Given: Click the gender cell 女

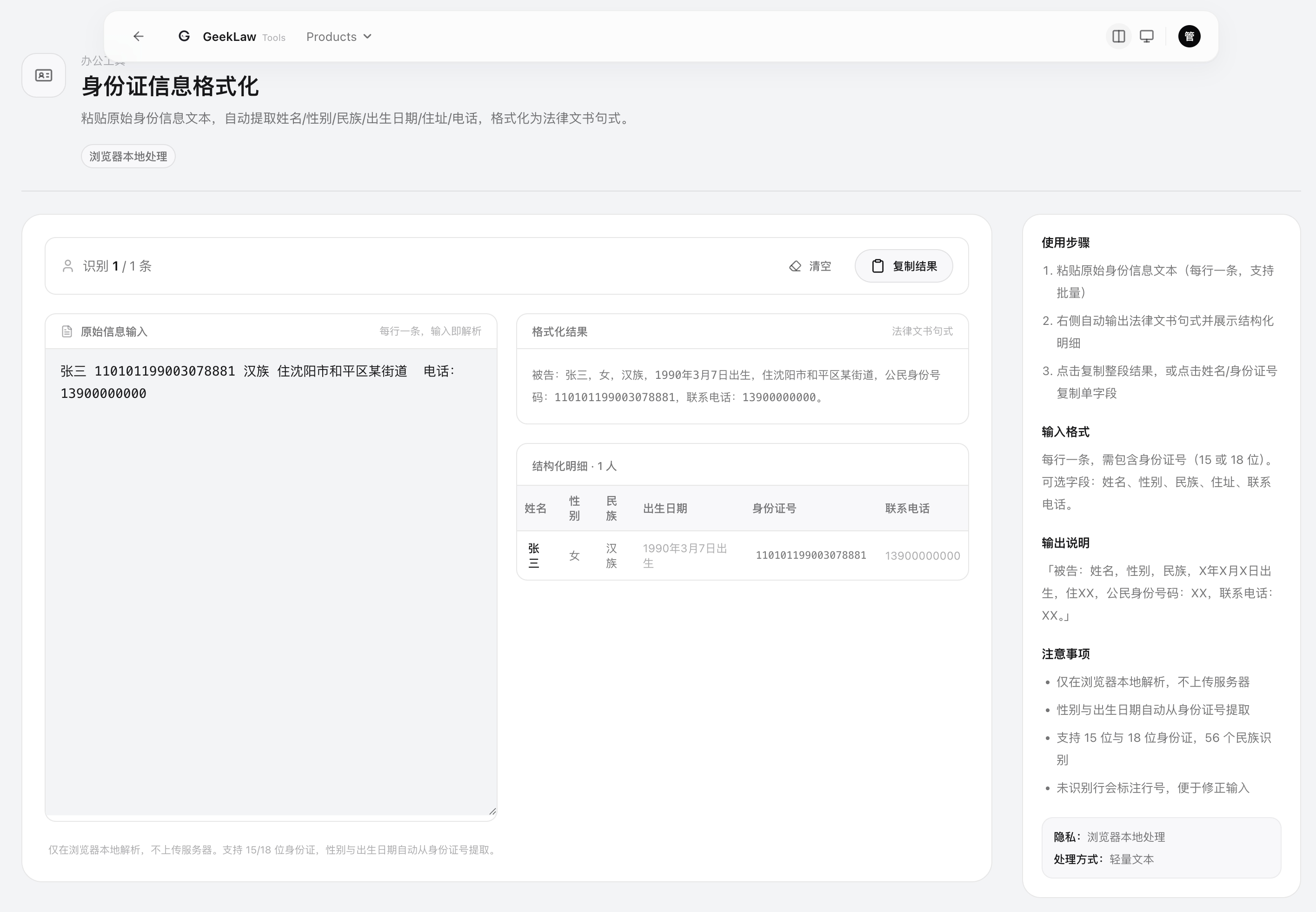Looking at the screenshot, I should [x=575, y=555].
